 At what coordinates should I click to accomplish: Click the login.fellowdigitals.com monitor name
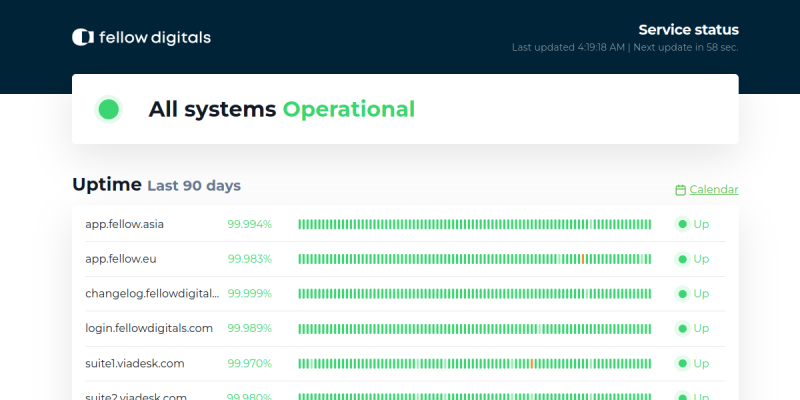(149, 328)
